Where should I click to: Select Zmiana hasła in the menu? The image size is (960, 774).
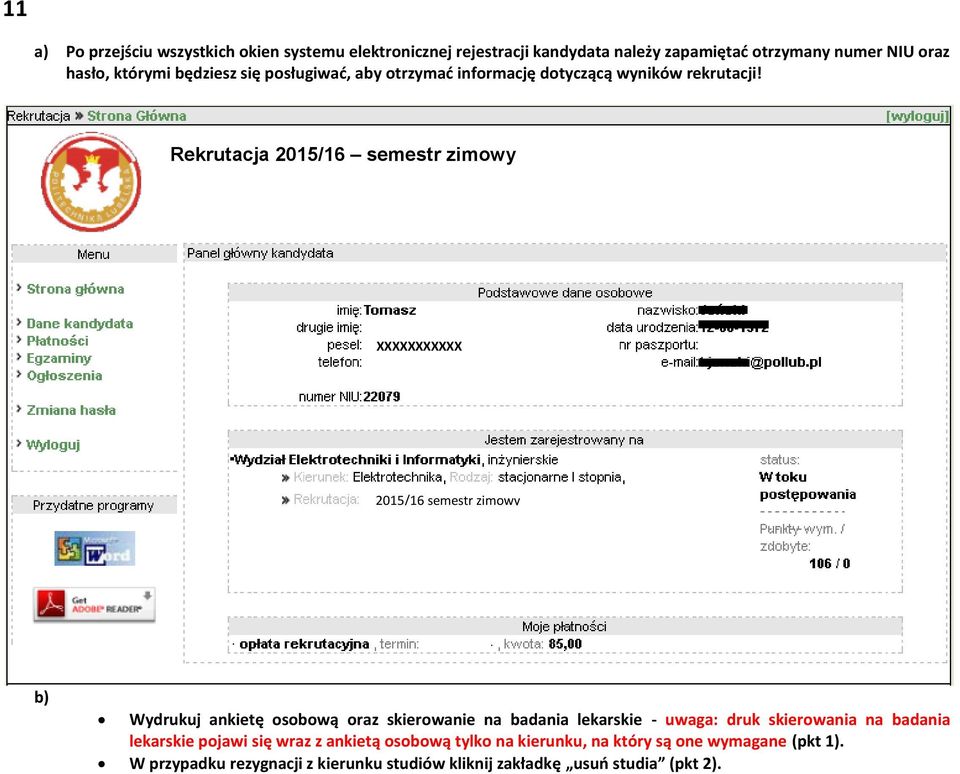[71, 410]
